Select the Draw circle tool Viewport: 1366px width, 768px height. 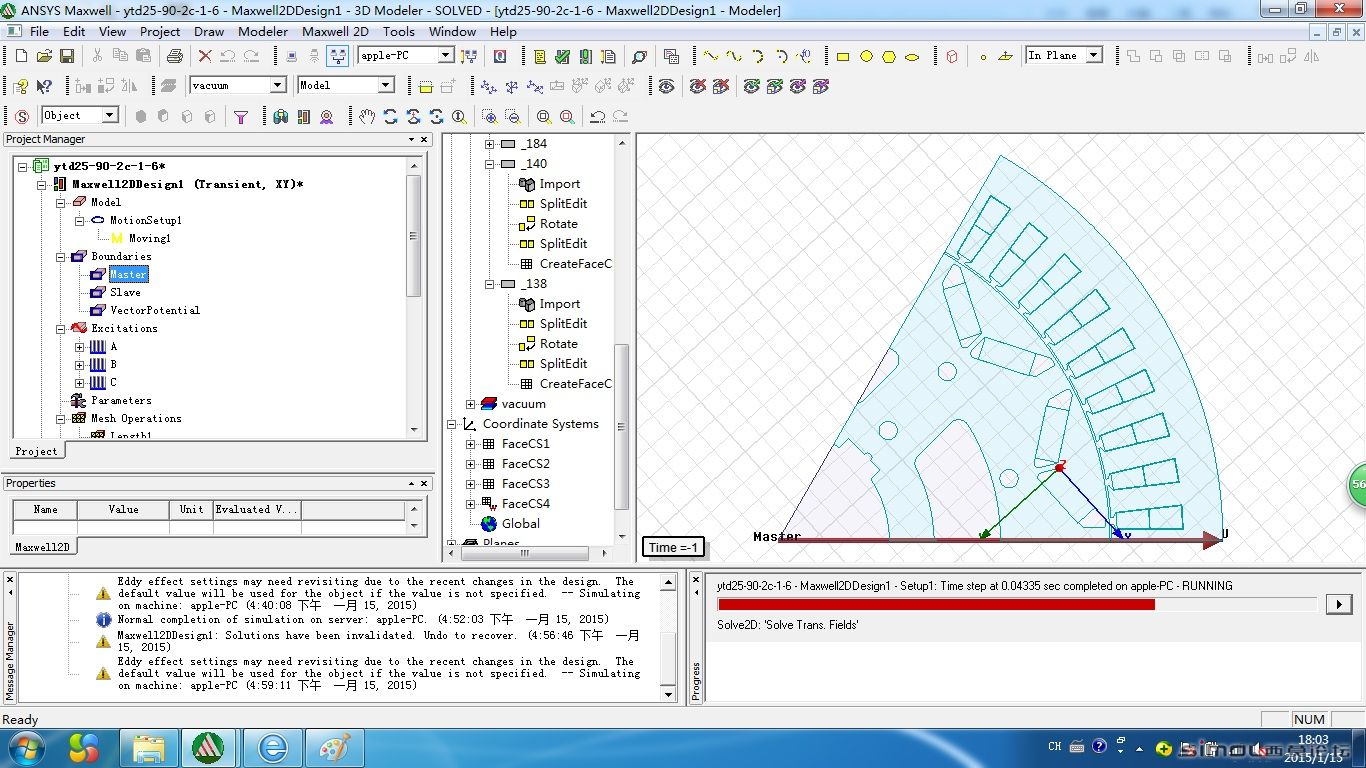pos(866,56)
